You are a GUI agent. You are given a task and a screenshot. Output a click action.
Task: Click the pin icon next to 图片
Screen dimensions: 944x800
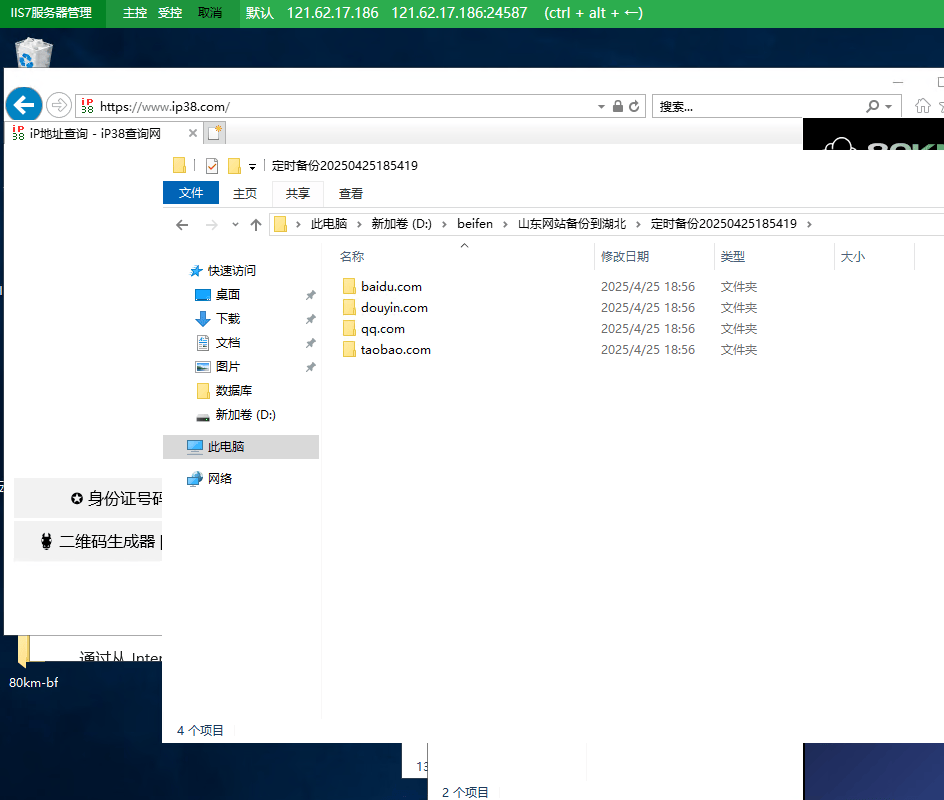[311, 367]
